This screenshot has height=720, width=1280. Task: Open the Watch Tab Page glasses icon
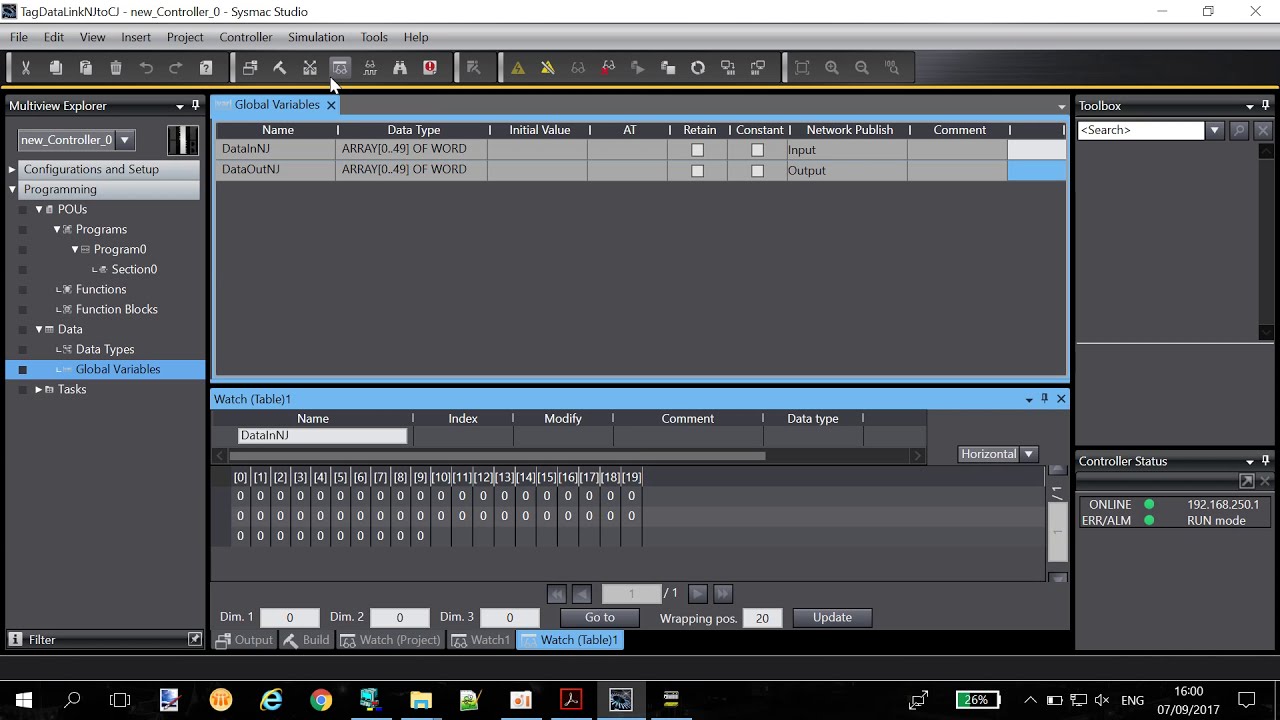tap(340, 68)
